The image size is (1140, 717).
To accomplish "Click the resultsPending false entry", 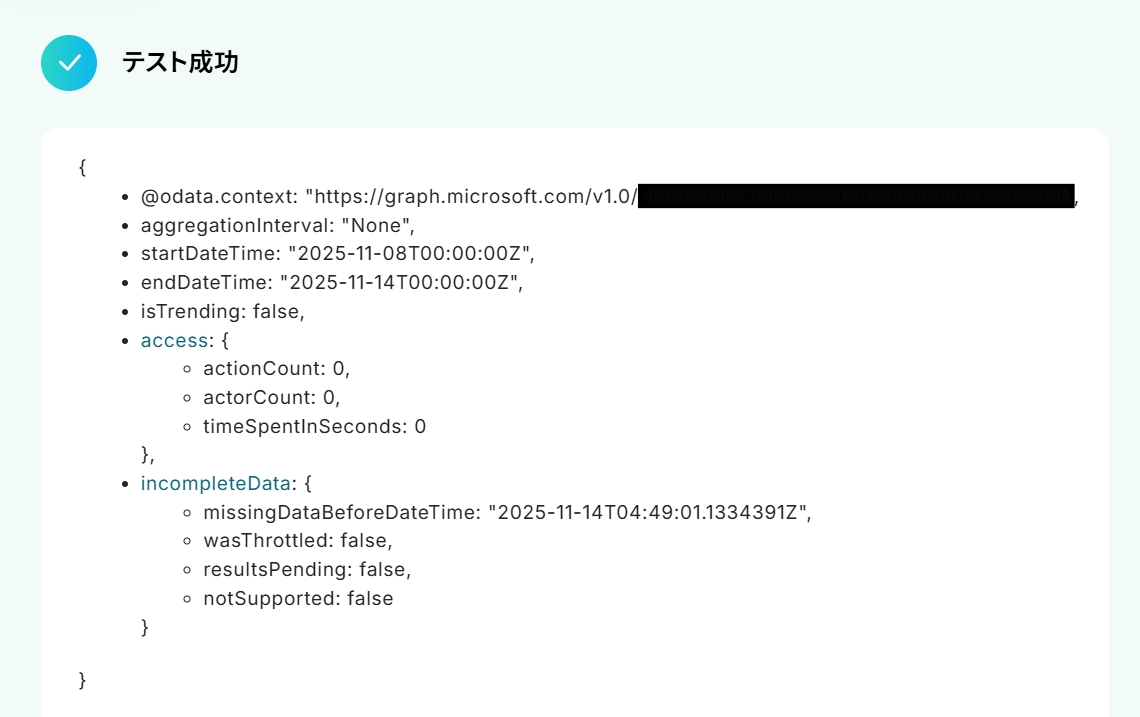I will [x=307, y=570].
